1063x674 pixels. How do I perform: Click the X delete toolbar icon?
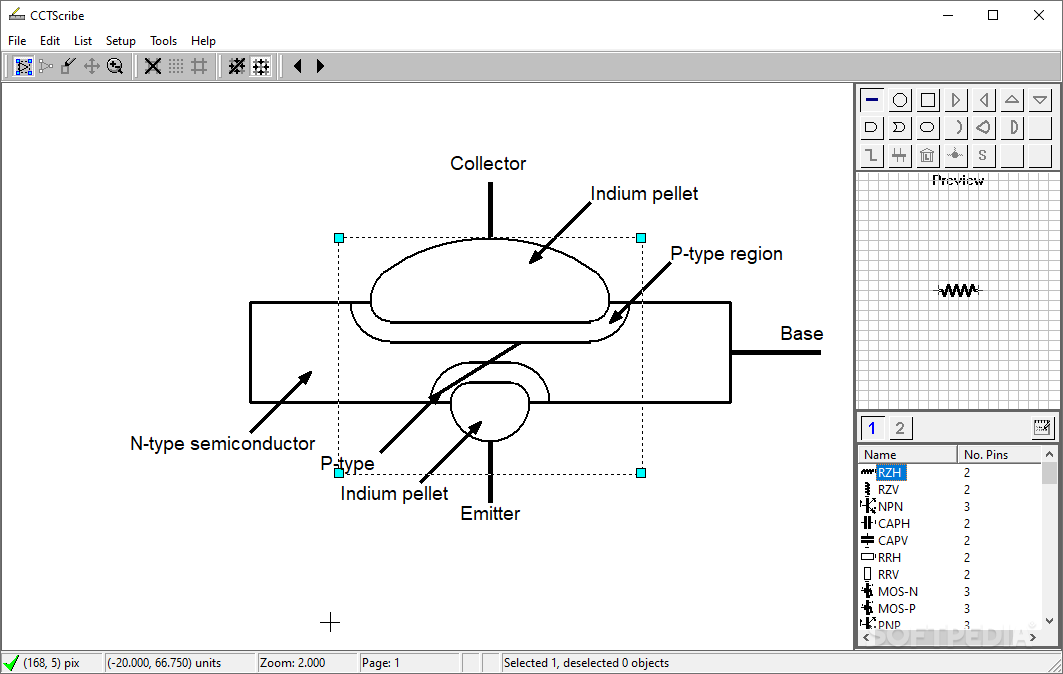coord(153,66)
